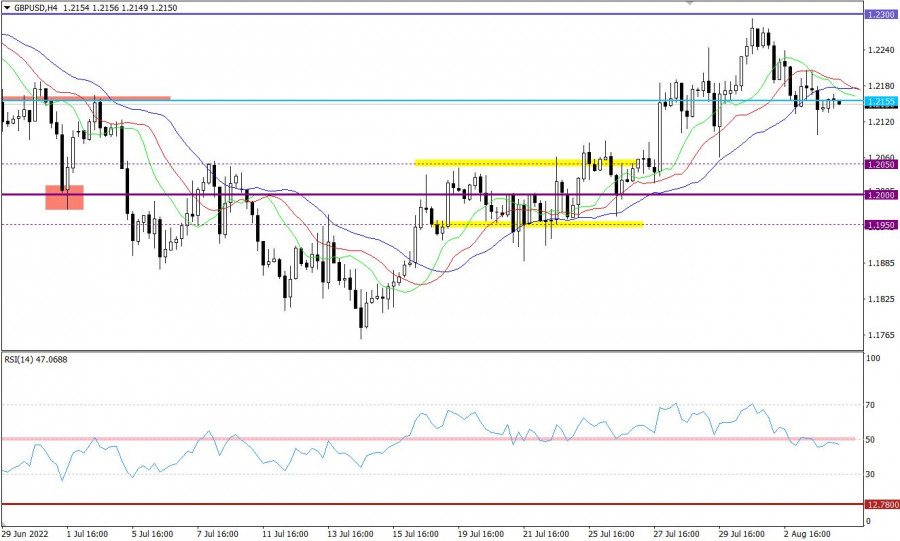
Task: Click the red square zone near 1.2000
Action: click(x=64, y=197)
